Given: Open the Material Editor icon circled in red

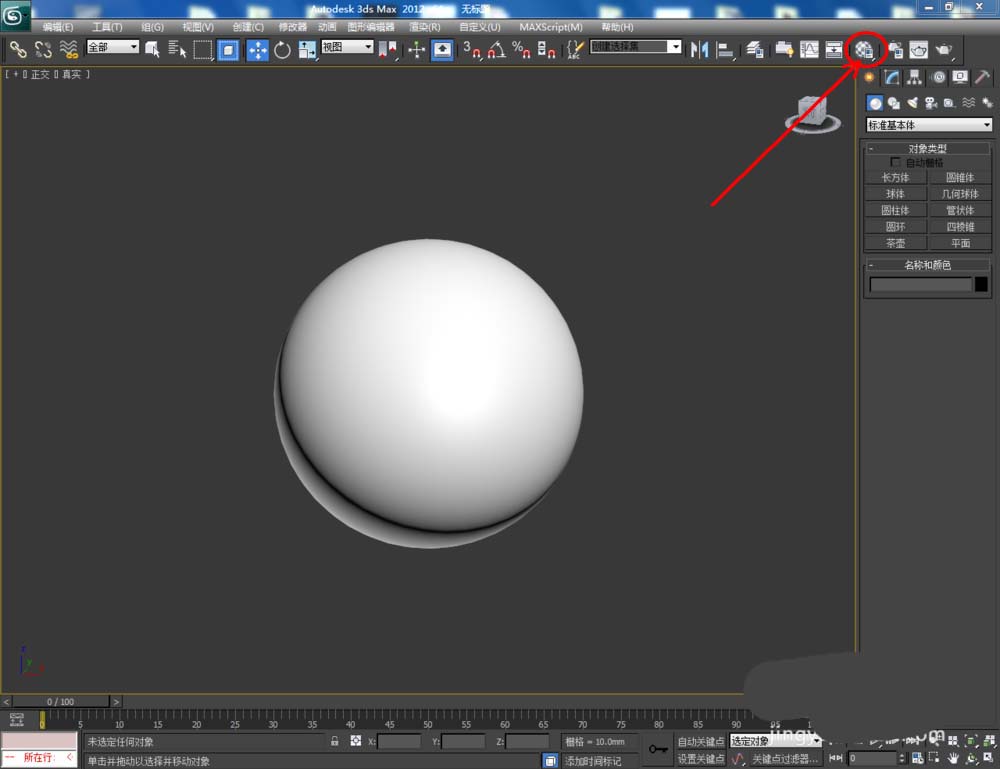Looking at the screenshot, I should coord(865,49).
